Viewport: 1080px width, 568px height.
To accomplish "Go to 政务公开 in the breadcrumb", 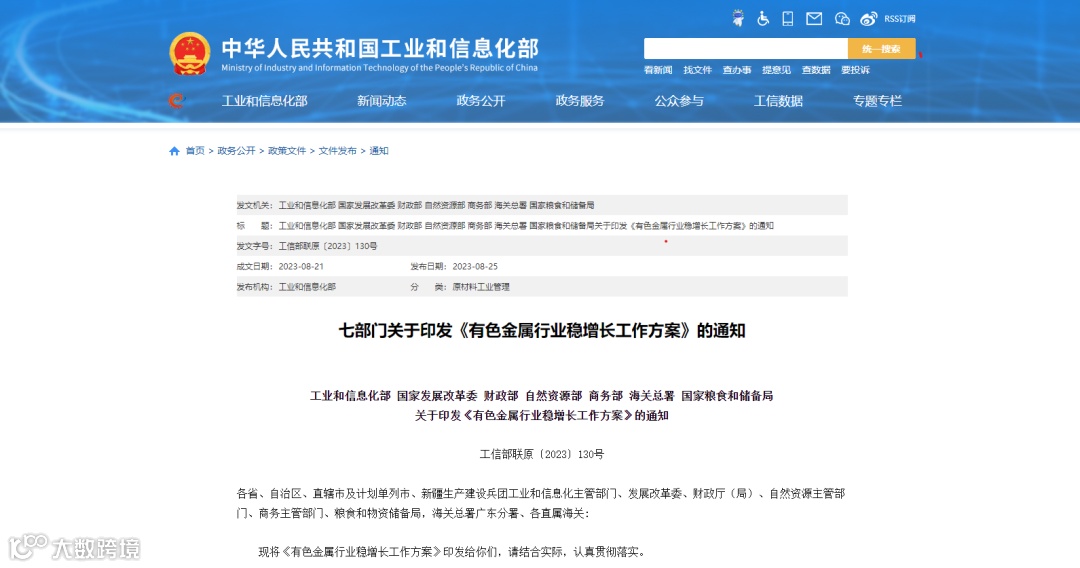I will [x=236, y=151].
